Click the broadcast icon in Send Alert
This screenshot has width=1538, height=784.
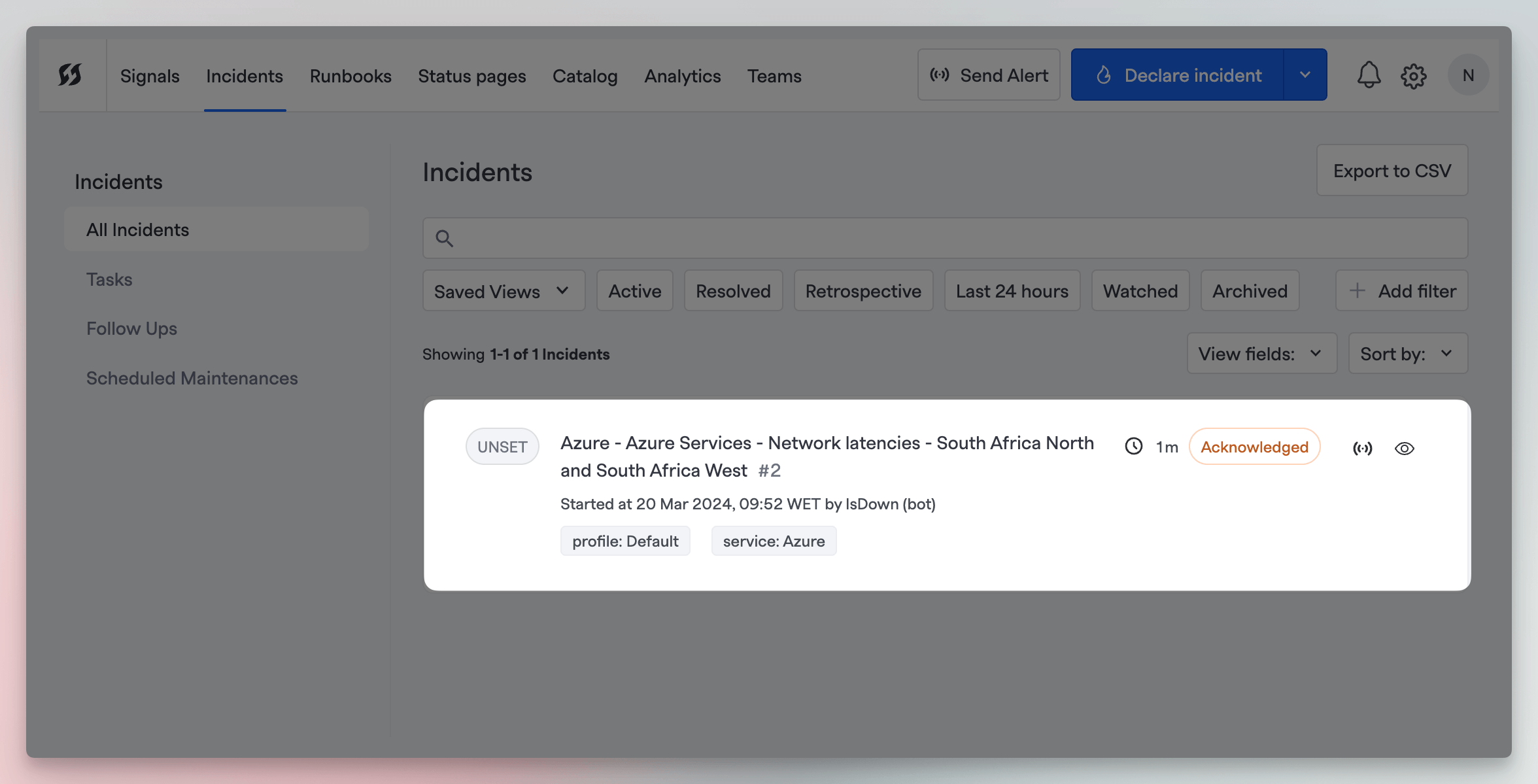pos(940,75)
